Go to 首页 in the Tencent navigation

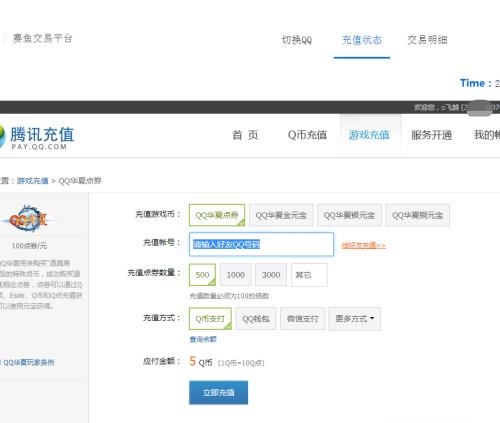[245, 135]
